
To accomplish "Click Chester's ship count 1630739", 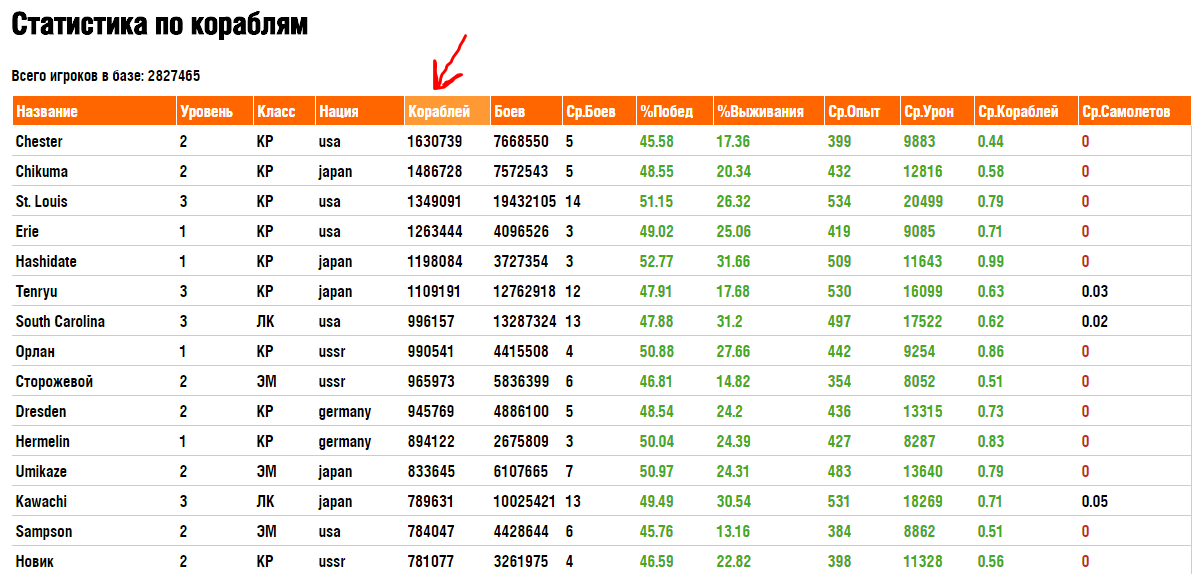I will coord(435,142).
